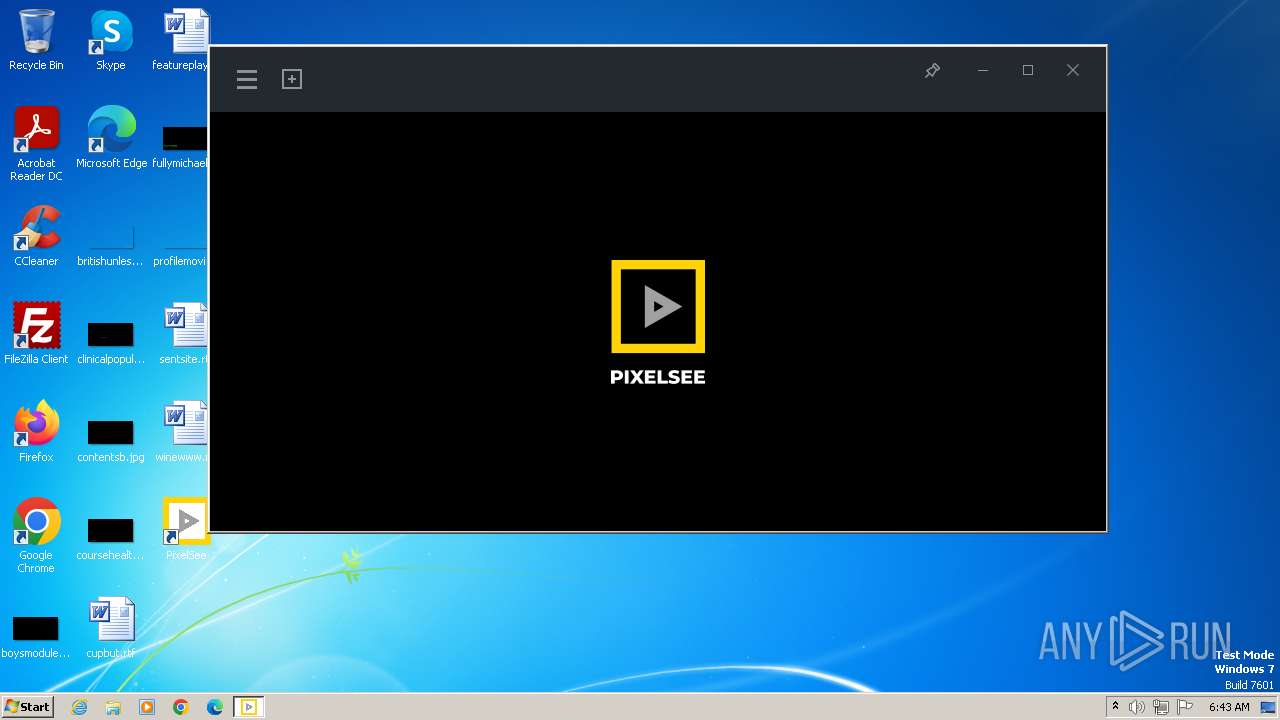This screenshot has width=1280, height=720.
Task: Select the boysmodule file icon
Action: (36, 636)
